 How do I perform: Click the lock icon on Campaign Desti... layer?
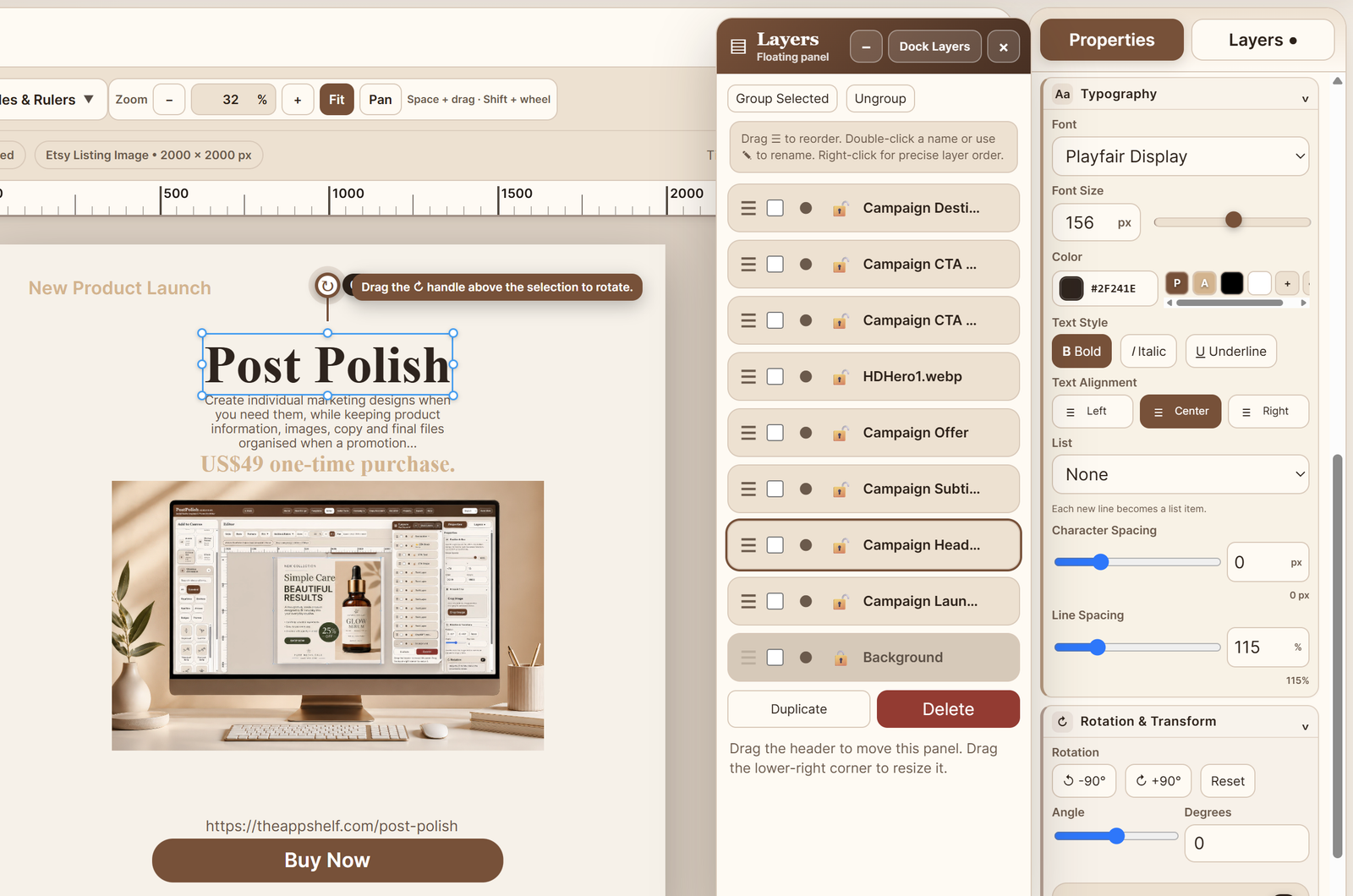tap(840, 208)
